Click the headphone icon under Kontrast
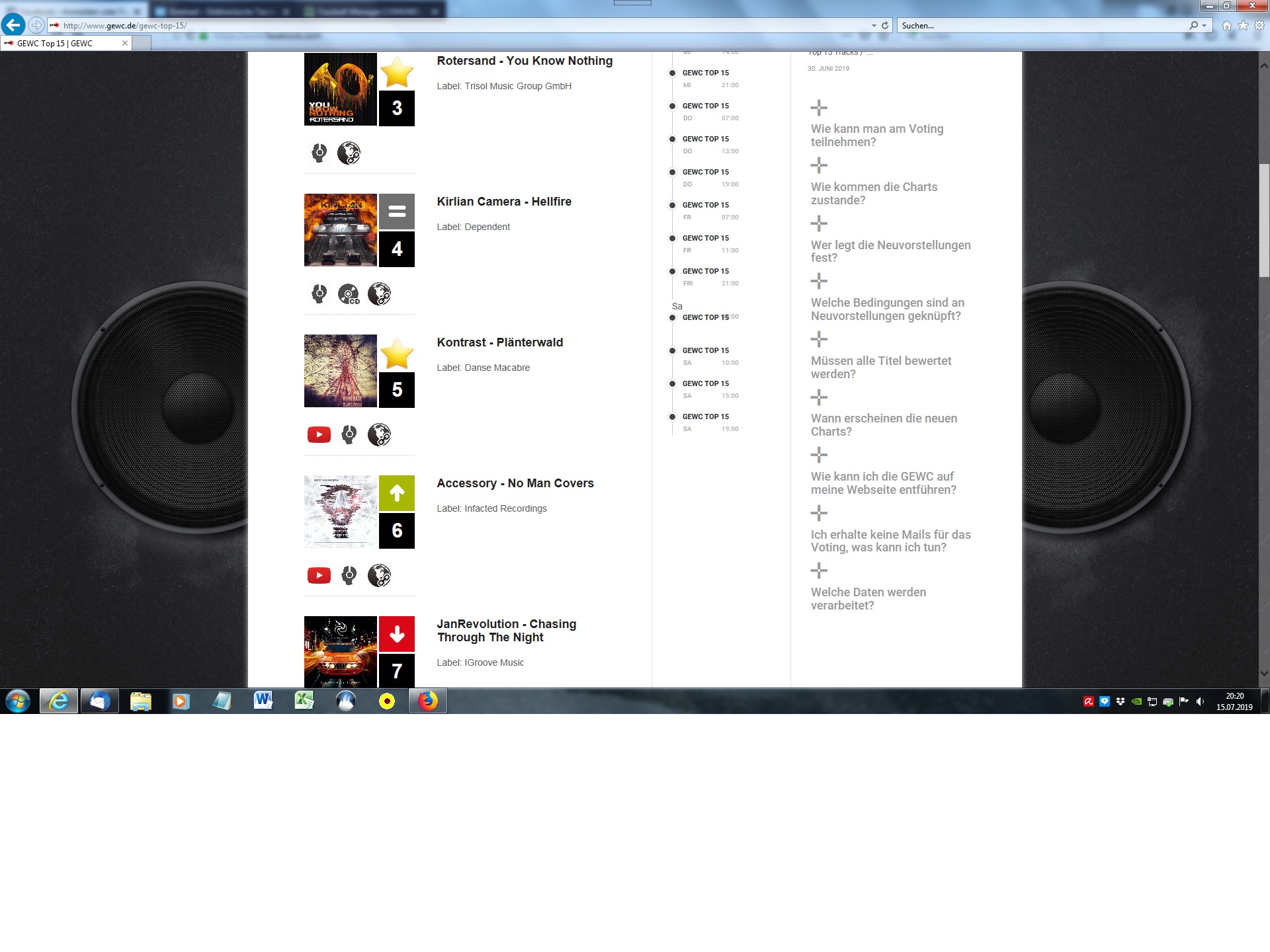 pyautogui.click(x=349, y=434)
